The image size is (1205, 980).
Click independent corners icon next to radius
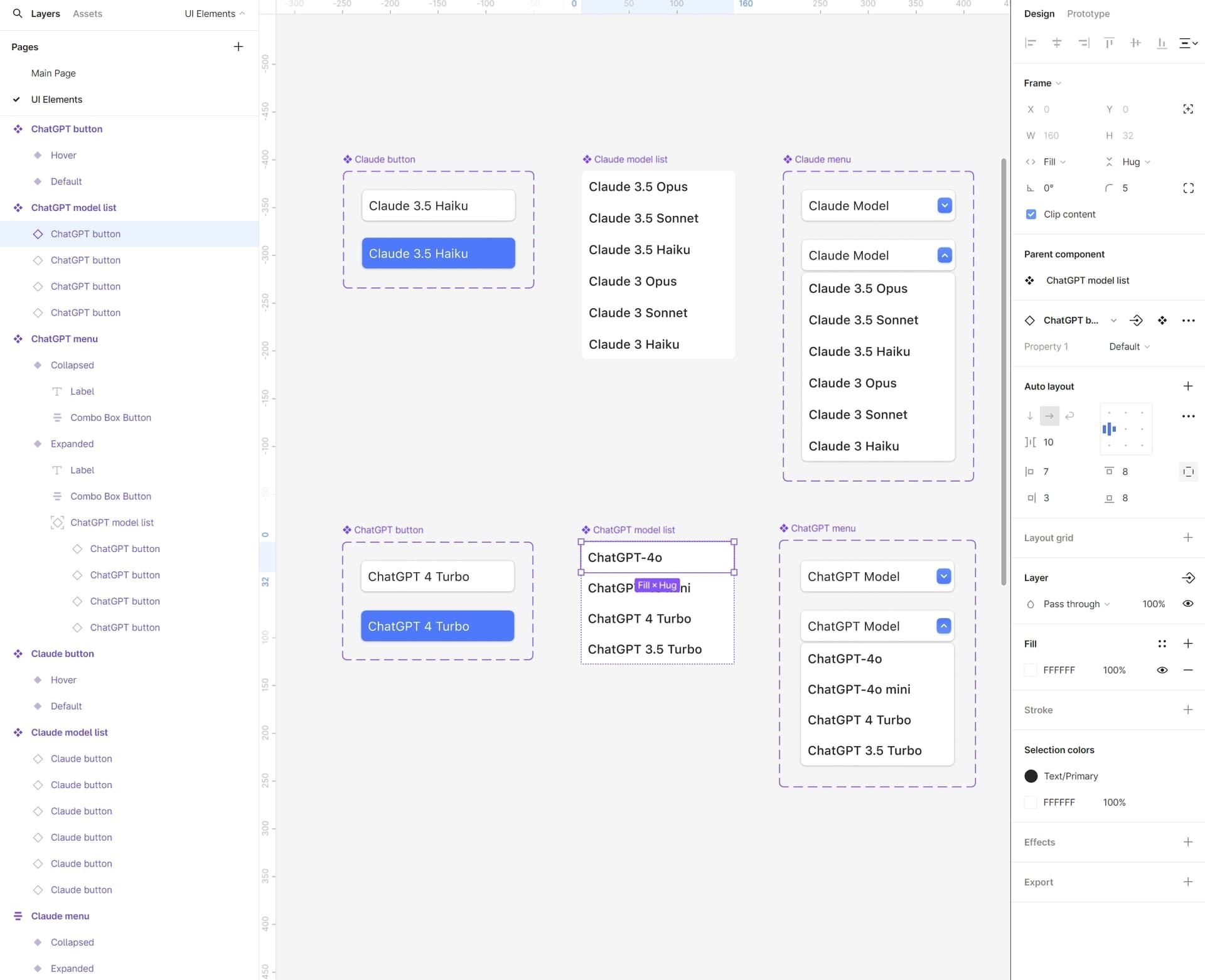coord(1188,188)
